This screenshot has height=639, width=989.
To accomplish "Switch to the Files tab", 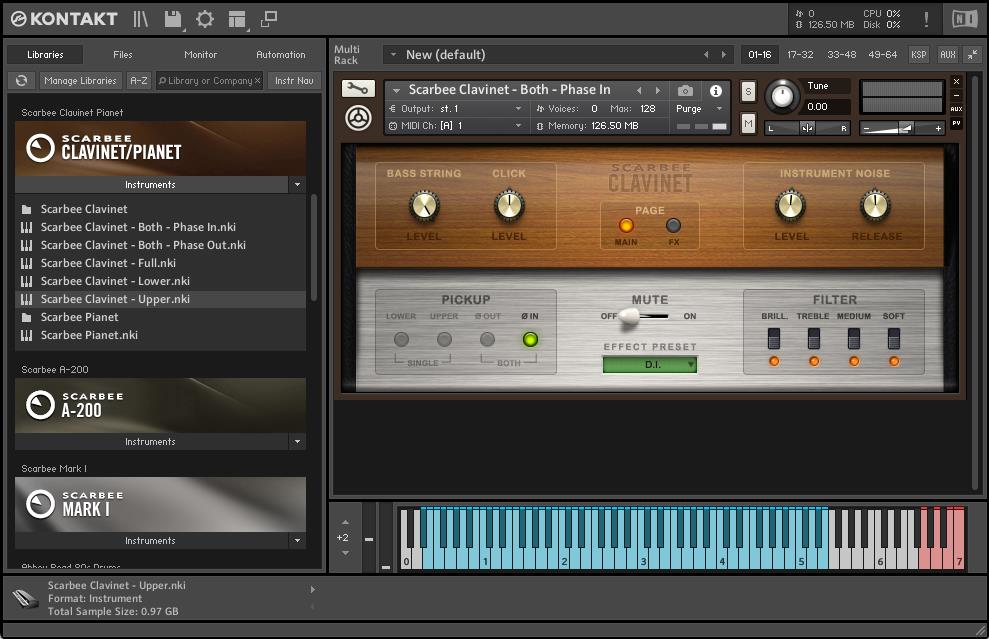I will coord(122,55).
